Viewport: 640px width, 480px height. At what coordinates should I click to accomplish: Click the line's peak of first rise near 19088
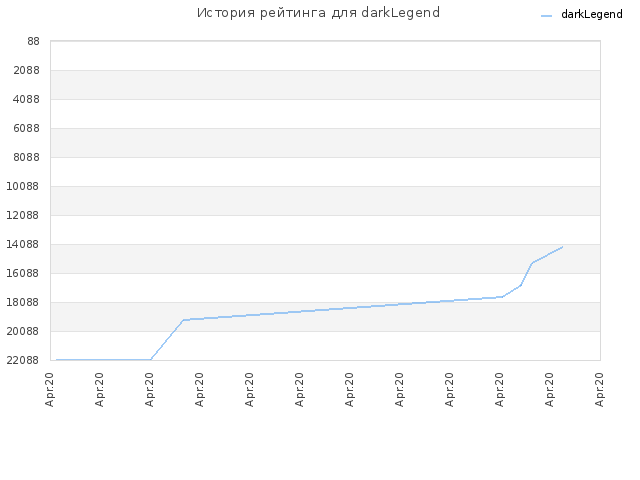(183, 320)
